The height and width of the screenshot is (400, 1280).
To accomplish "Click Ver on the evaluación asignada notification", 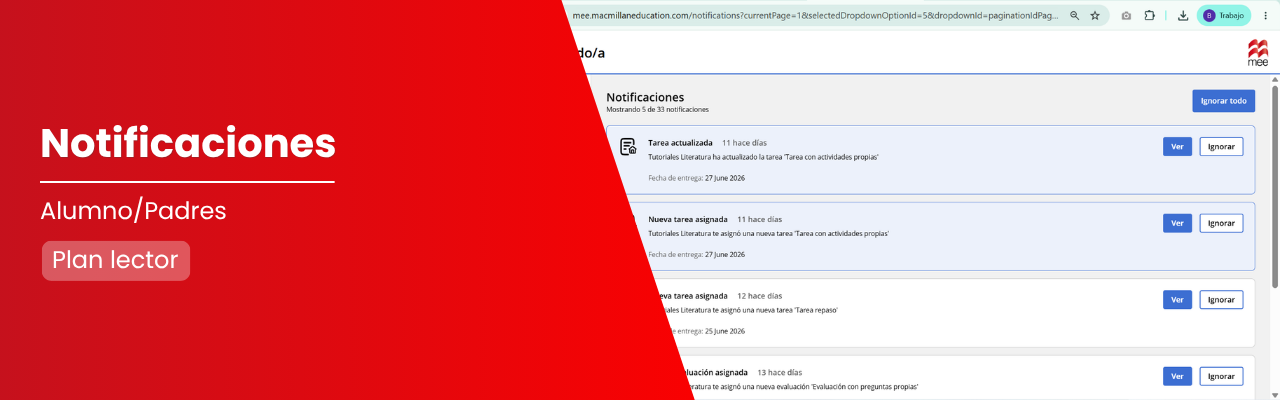I will [1177, 376].
